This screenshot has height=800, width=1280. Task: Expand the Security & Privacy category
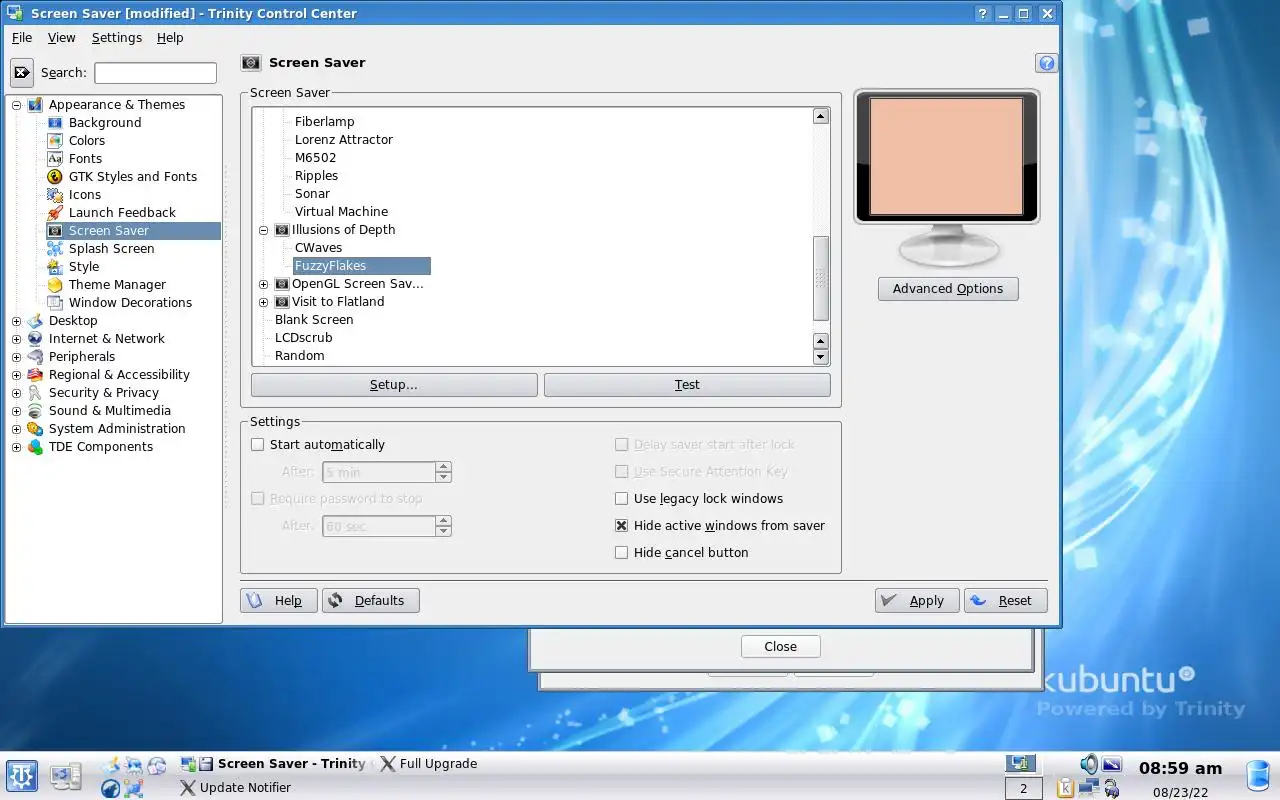pos(16,393)
